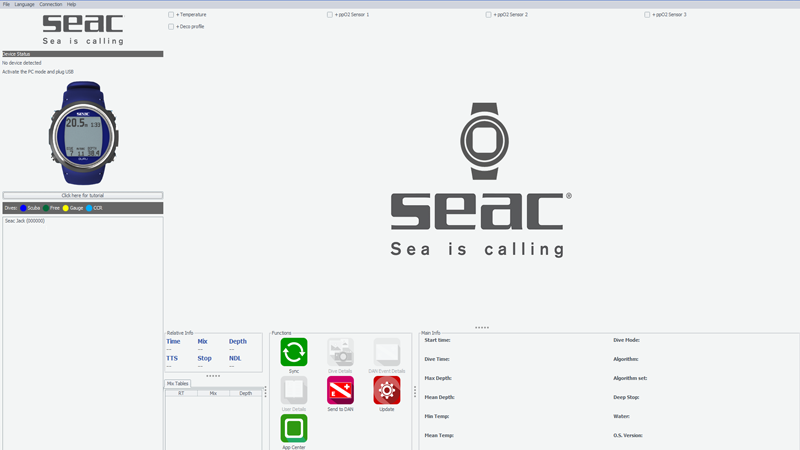This screenshot has width=800, height=450.
Task: Open the File menu
Action: [6, 4]
